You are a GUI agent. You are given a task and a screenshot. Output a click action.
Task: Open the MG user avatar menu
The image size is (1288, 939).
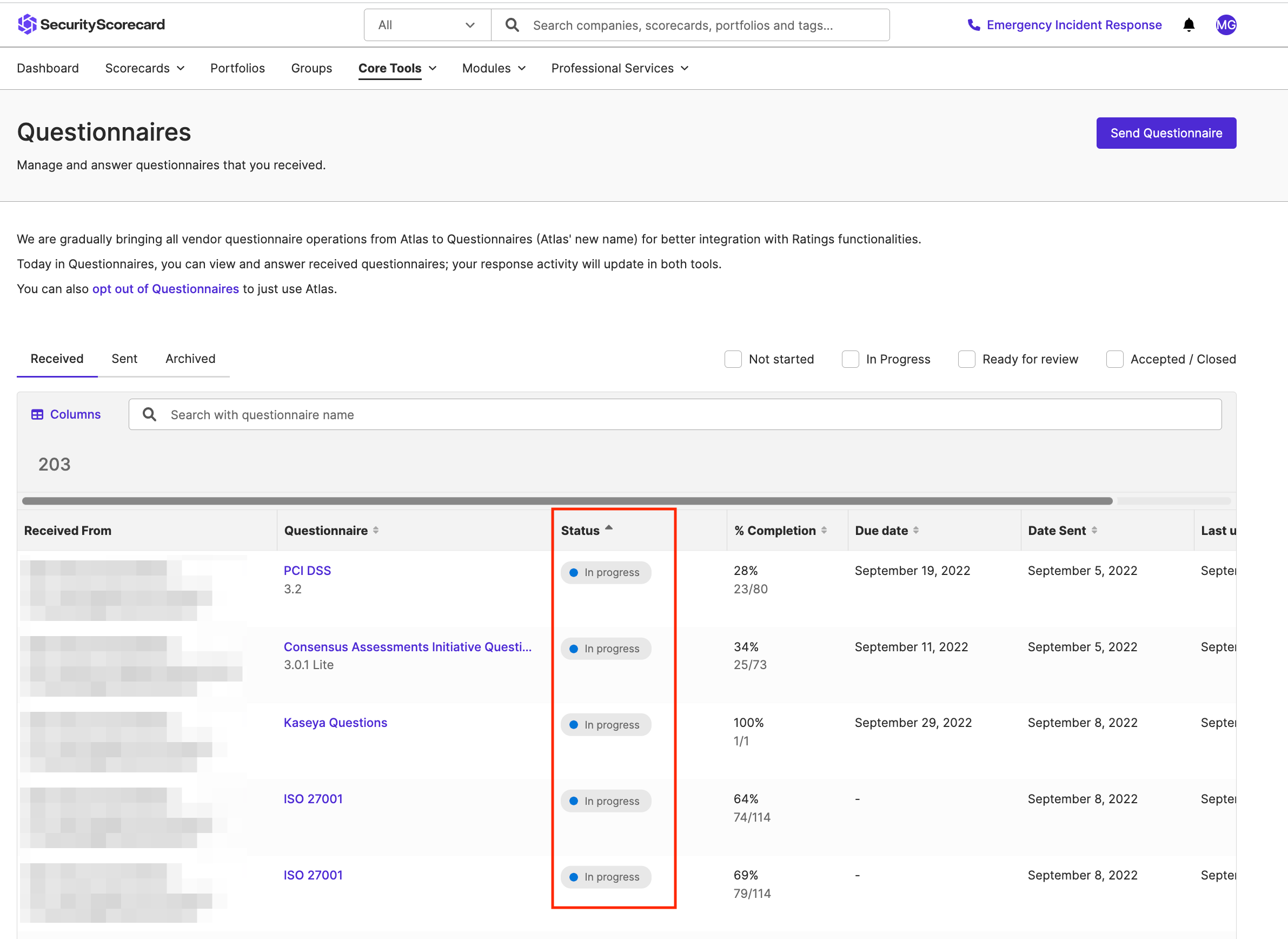point(1225,25)
